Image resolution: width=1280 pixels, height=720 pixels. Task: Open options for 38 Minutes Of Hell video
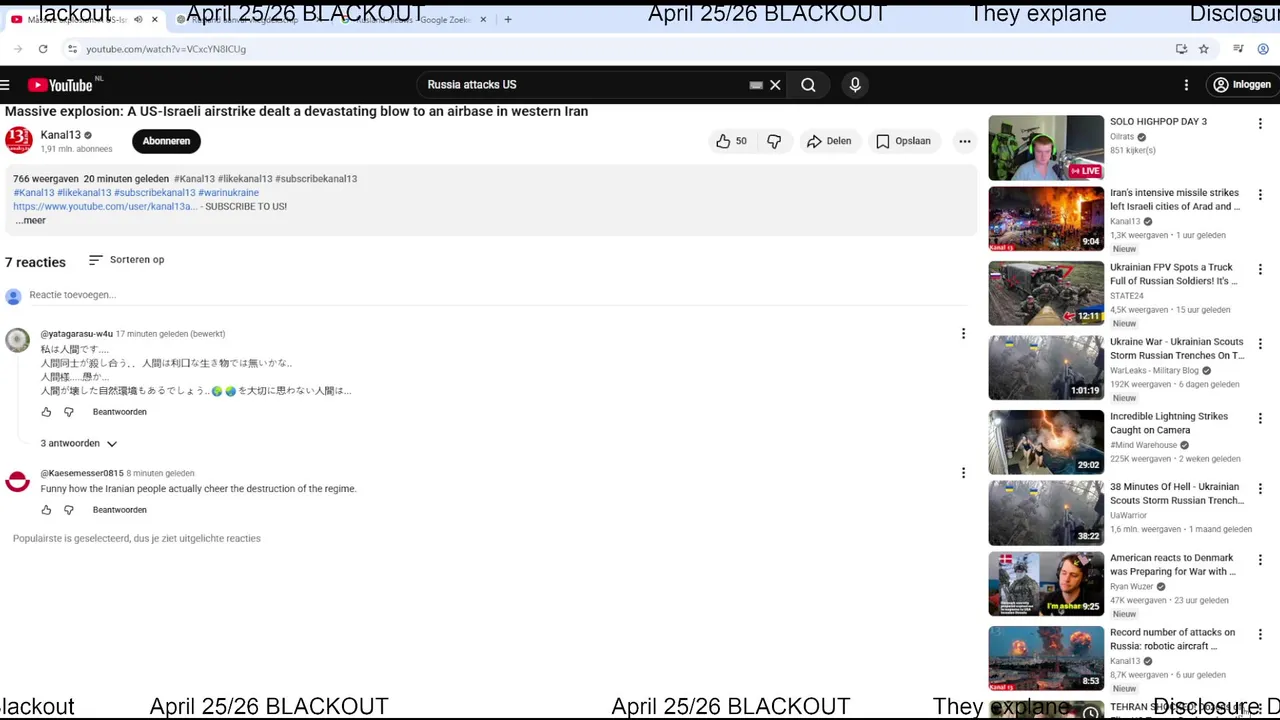tap(1260, 488)
